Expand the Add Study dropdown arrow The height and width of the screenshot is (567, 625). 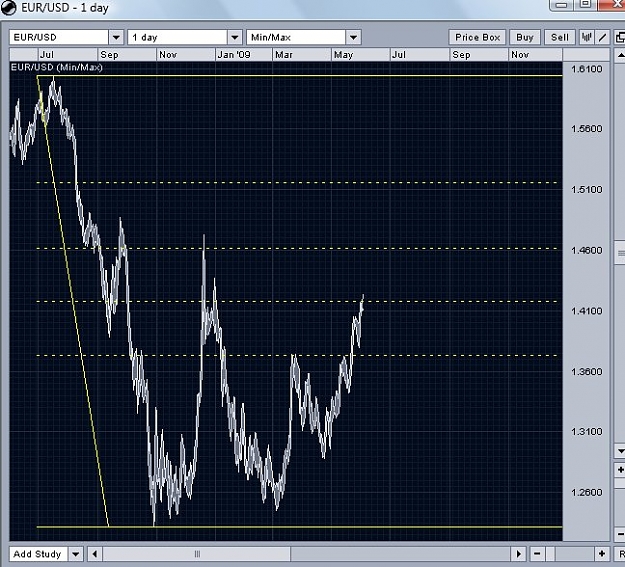(x=76, y=554)
